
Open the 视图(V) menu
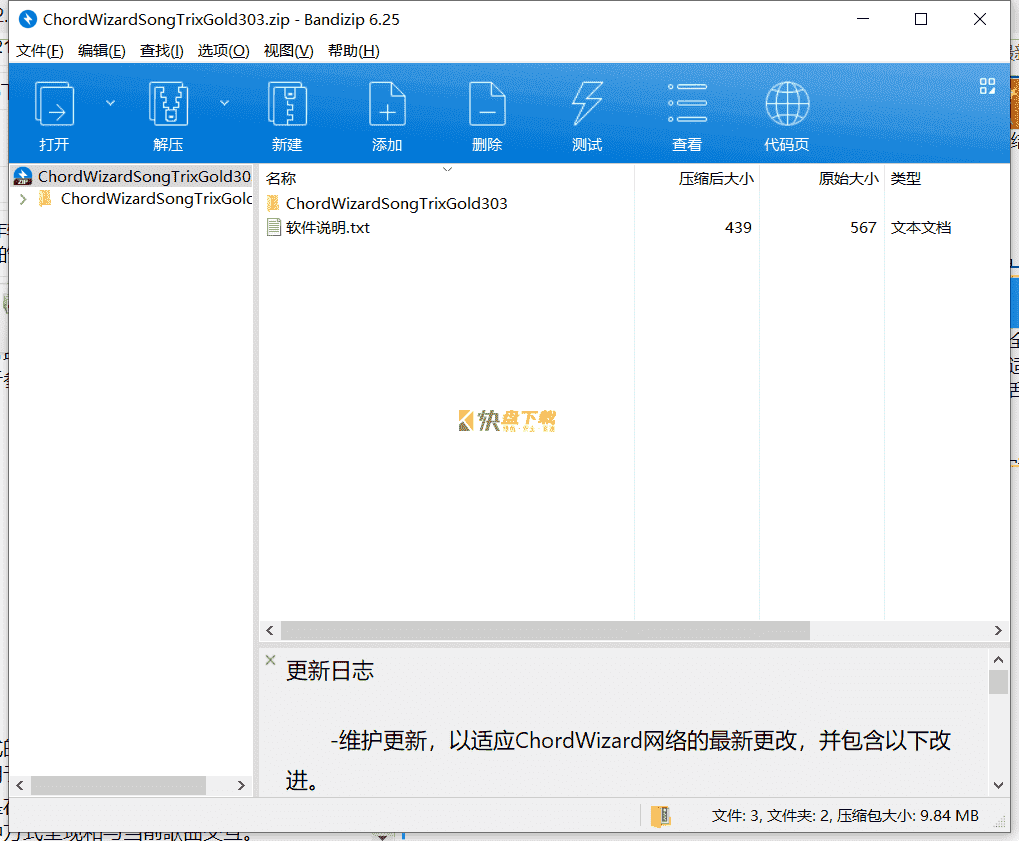pos(289,51)
